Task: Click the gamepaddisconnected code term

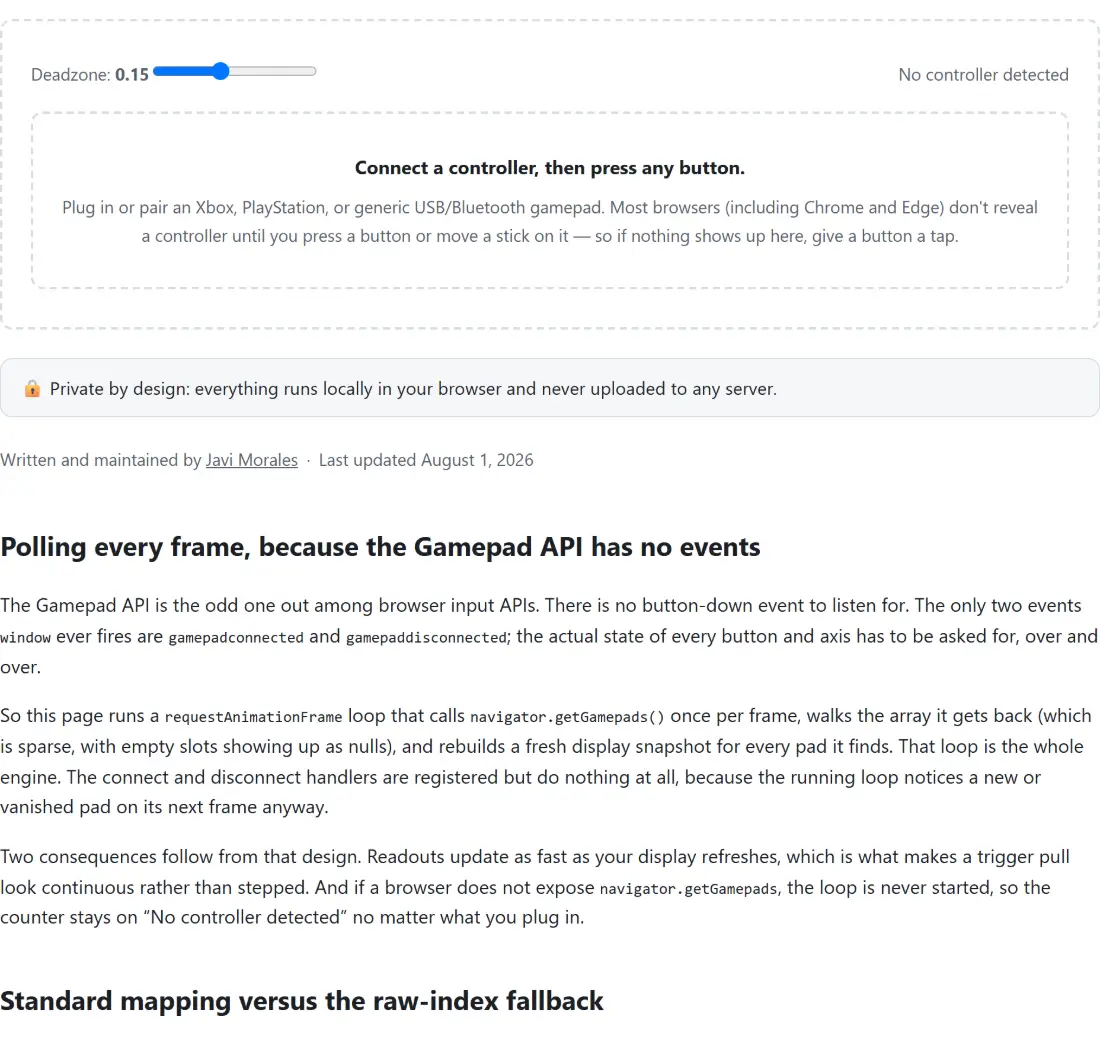Action: click(x=426, y=638)
